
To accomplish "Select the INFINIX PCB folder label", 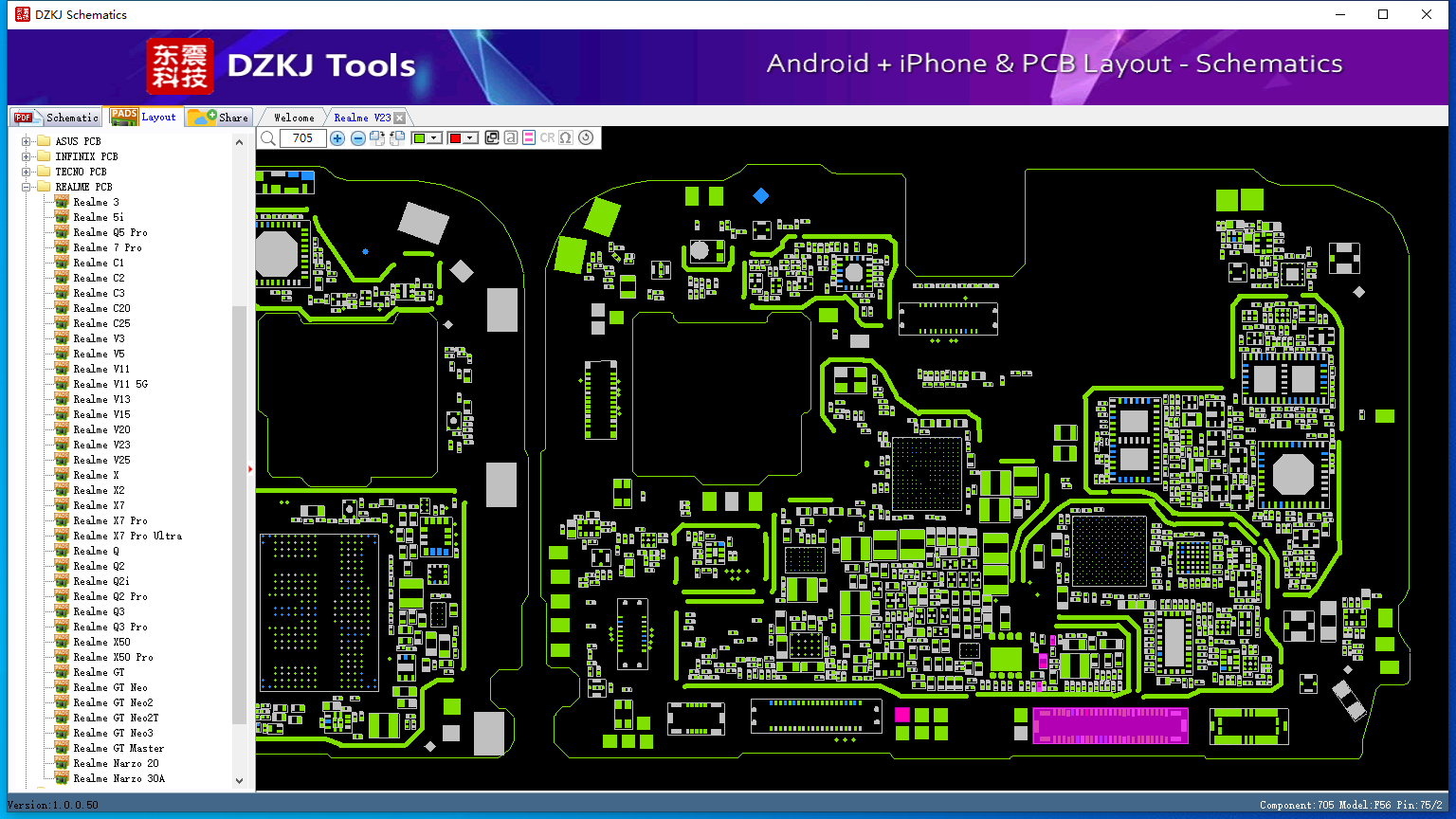I will 86,156.
